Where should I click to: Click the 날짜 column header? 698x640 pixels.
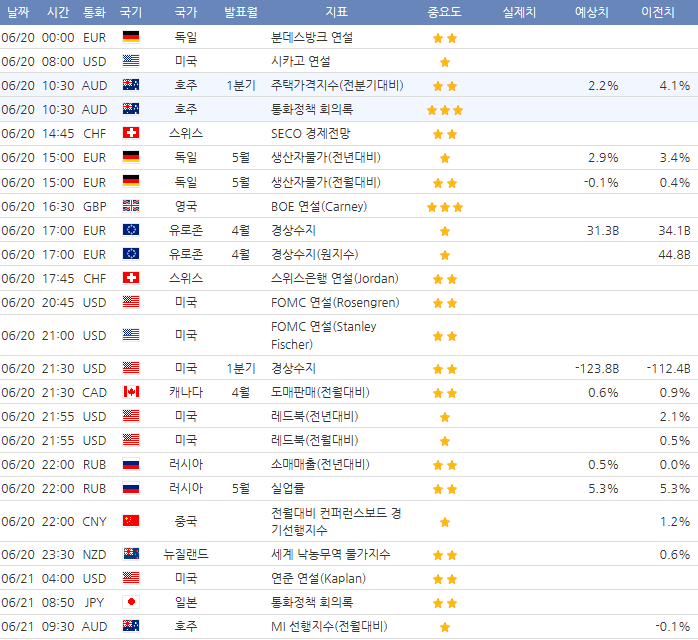[x=18, y=12]
